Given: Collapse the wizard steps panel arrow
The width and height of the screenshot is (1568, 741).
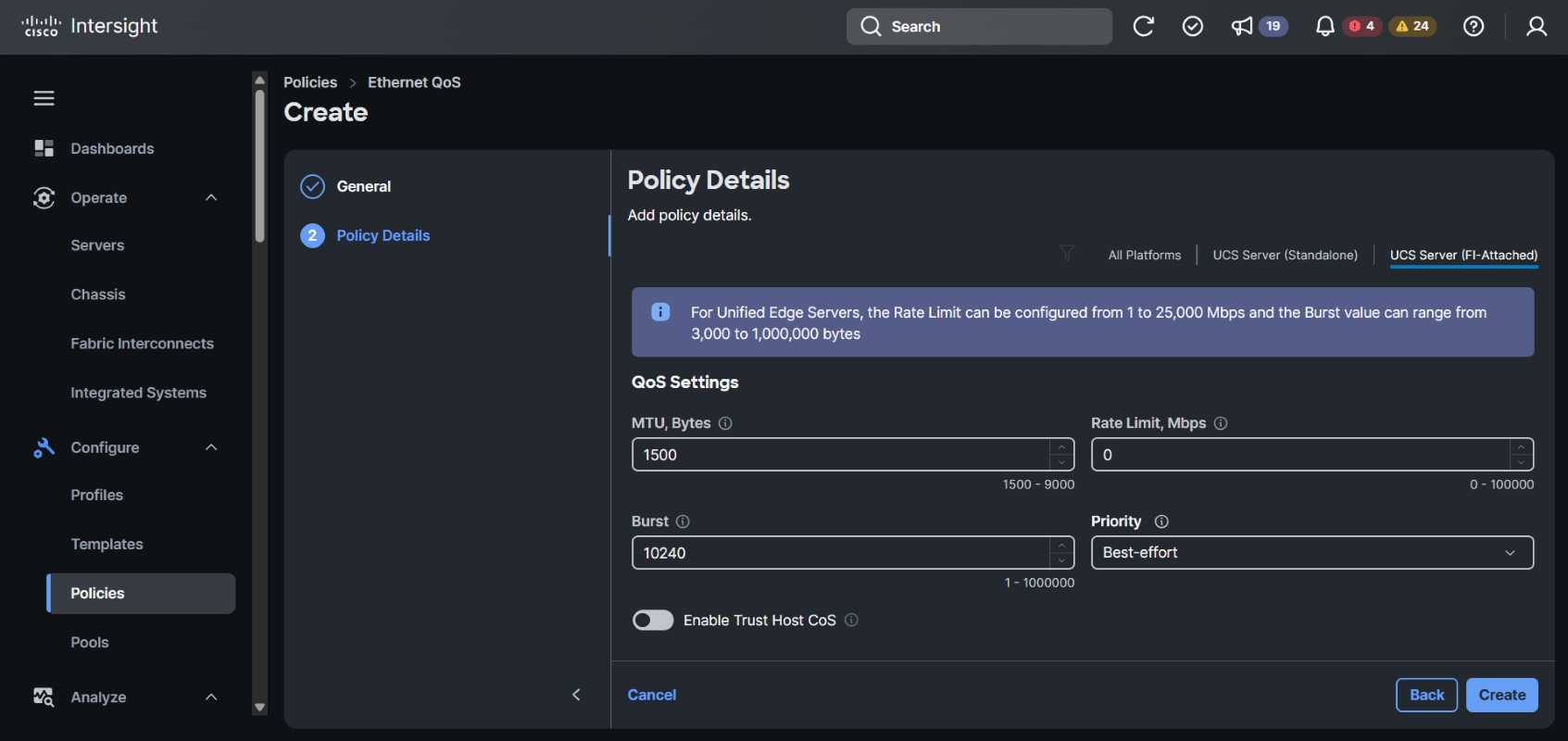Looking at the screenshot, I should point(576,695).
